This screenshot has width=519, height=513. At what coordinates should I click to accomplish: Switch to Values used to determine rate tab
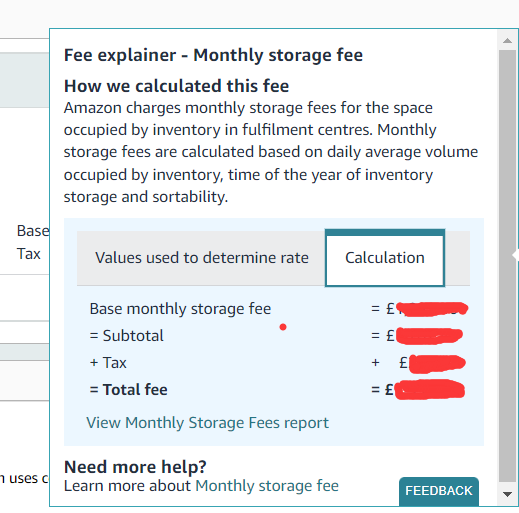pyautogui.click(x=201, y=258)
